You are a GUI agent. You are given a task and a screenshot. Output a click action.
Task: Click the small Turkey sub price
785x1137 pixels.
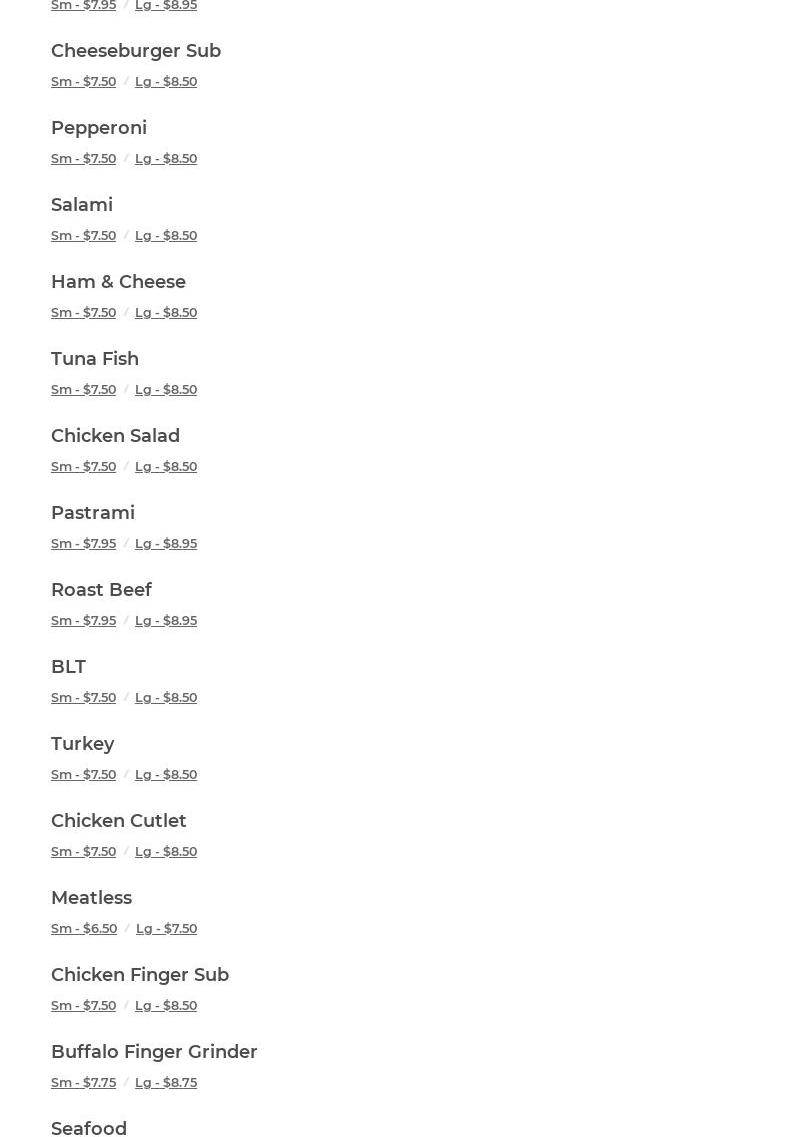coord(84,775)
